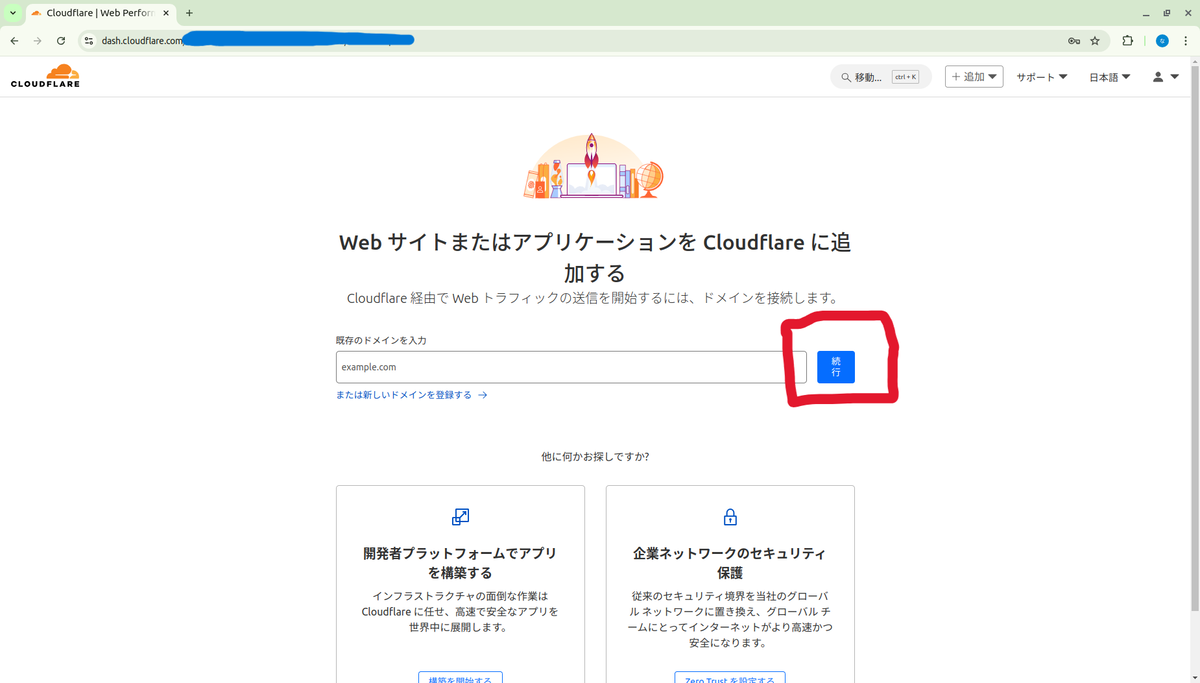Click the blue 続行 button
1200x683 pixels.
coord(836,367)
